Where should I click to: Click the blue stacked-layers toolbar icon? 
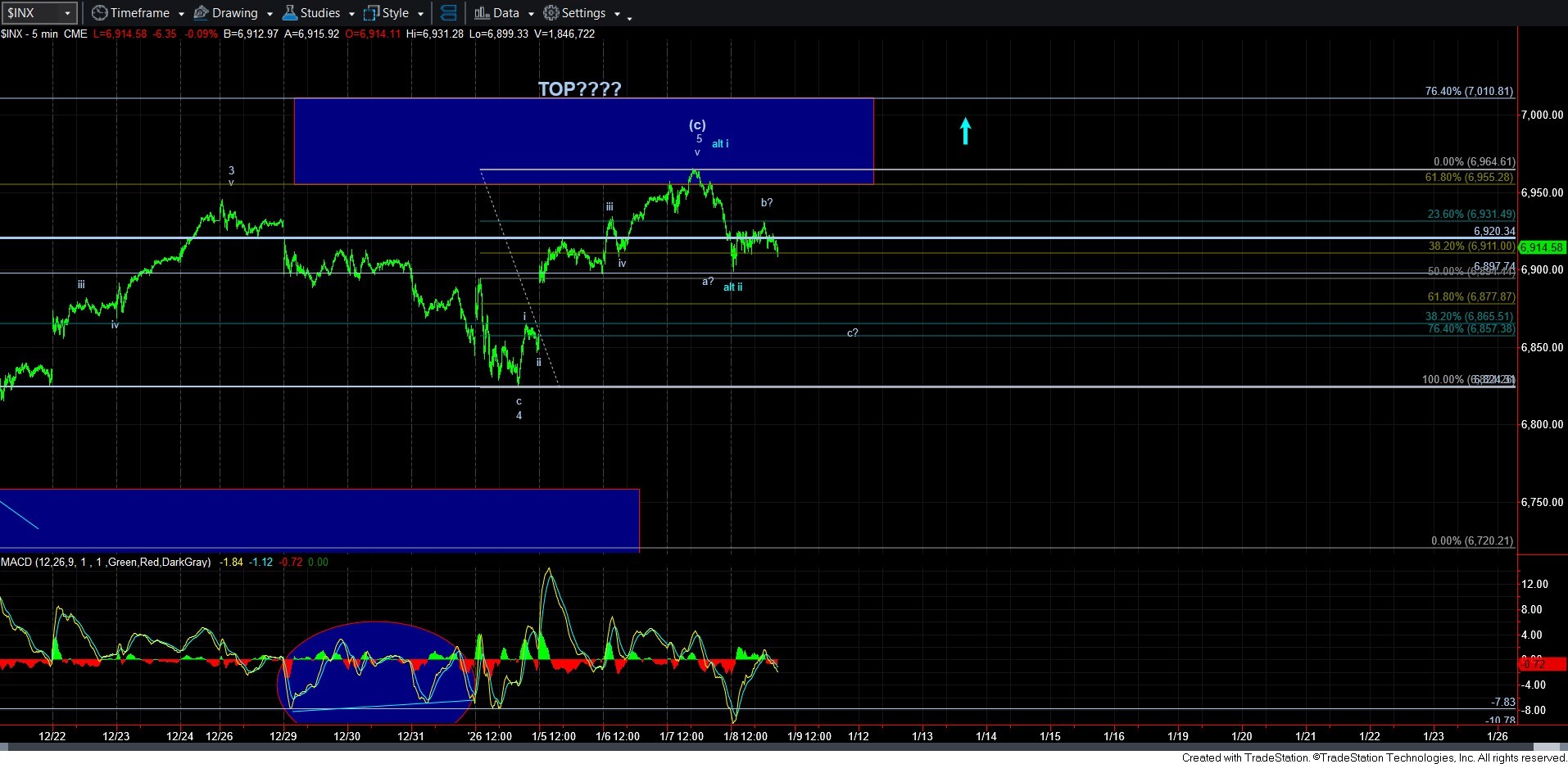[x=449, y=12]
